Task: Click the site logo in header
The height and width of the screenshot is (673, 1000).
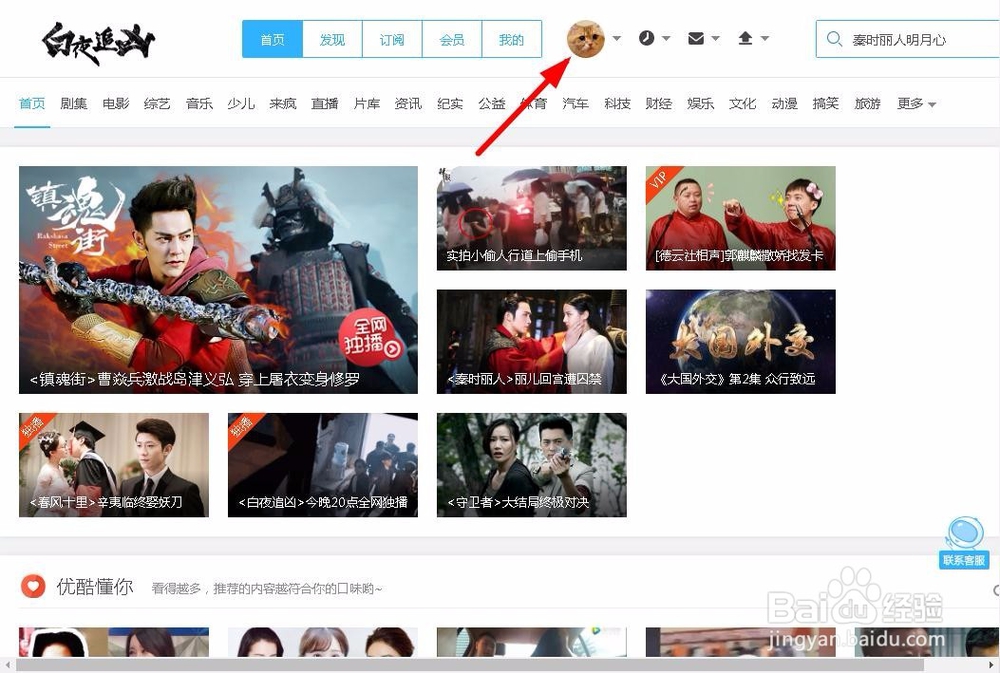Action: coord(98,43)
